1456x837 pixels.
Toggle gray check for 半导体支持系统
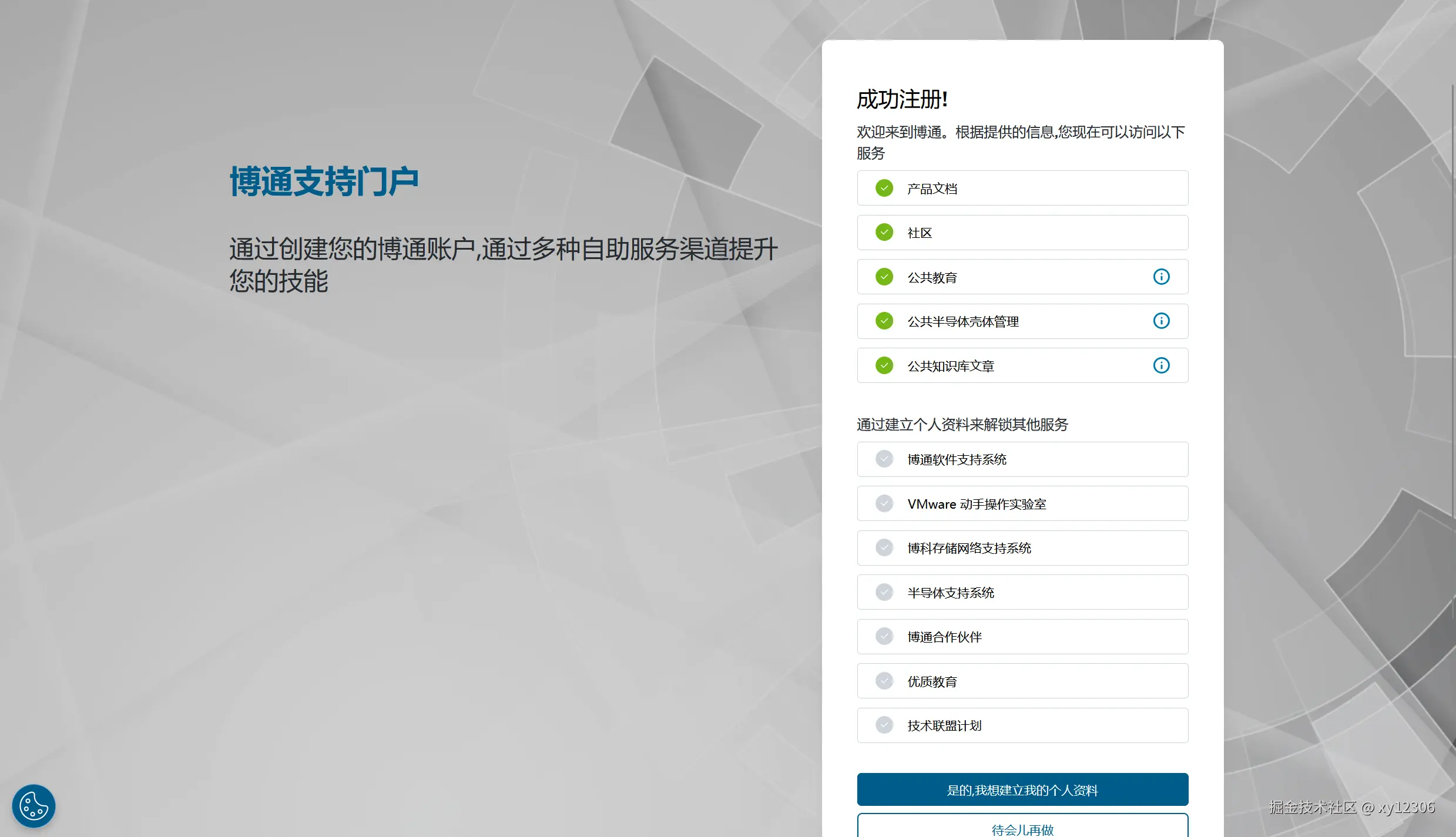coord(884,592)
